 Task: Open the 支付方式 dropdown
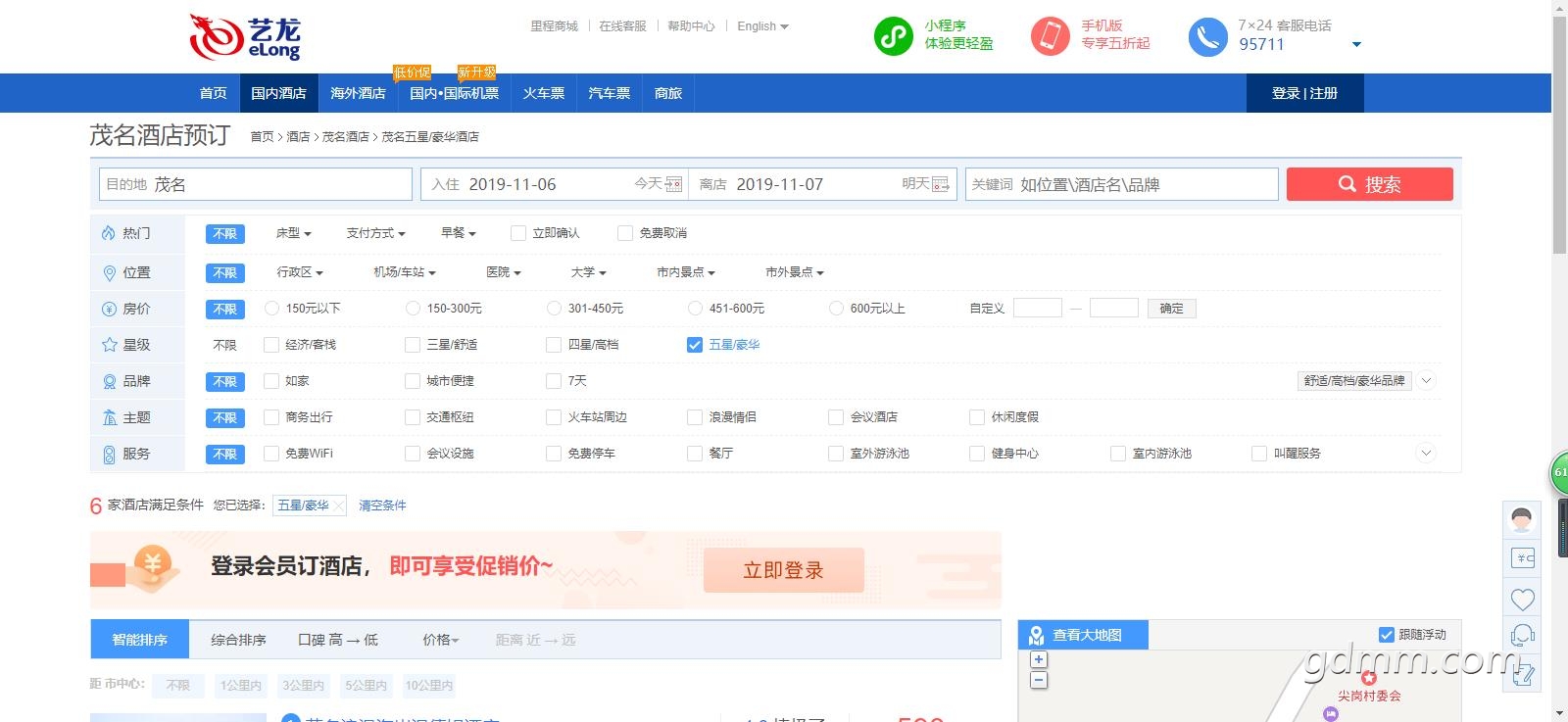point(375,233)
